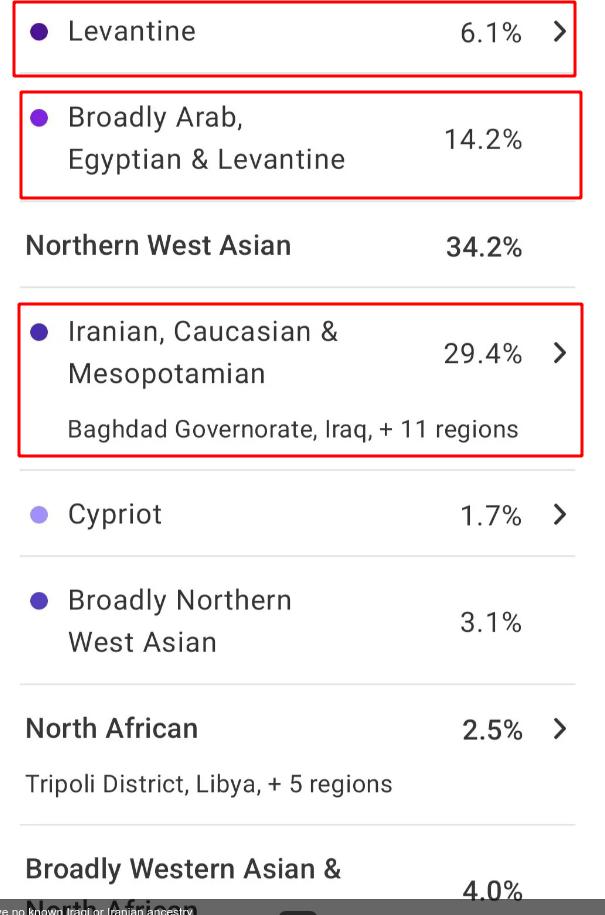Open Tripoli District, Libya regions text

[208, 784]
